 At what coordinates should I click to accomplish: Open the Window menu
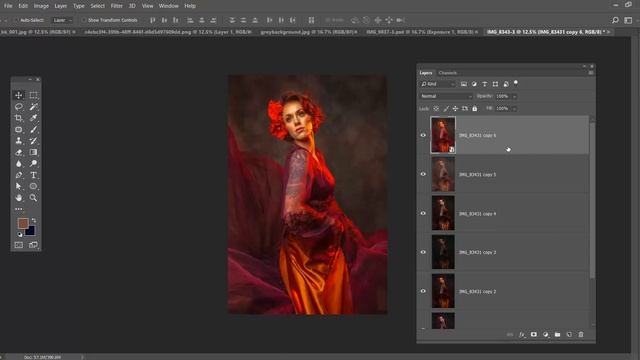point(168,6)
